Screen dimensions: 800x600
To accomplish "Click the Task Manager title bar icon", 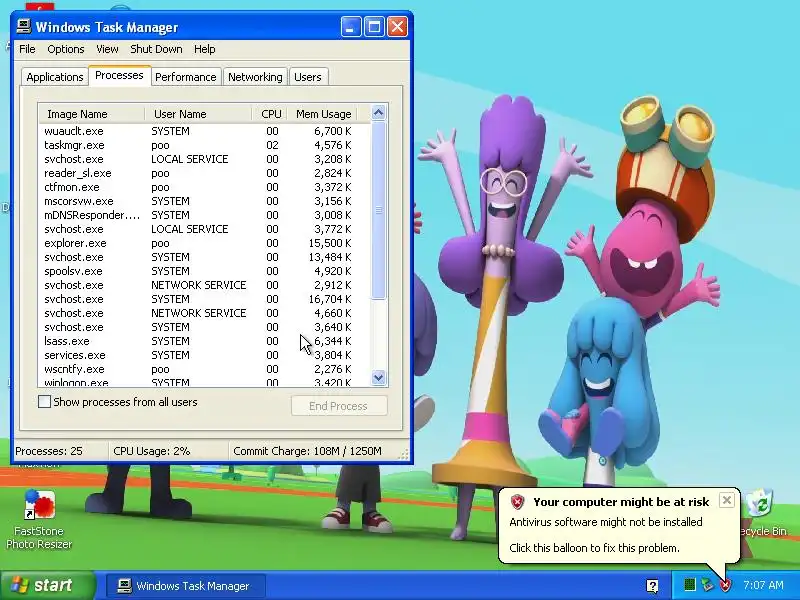I will (23, 26).
